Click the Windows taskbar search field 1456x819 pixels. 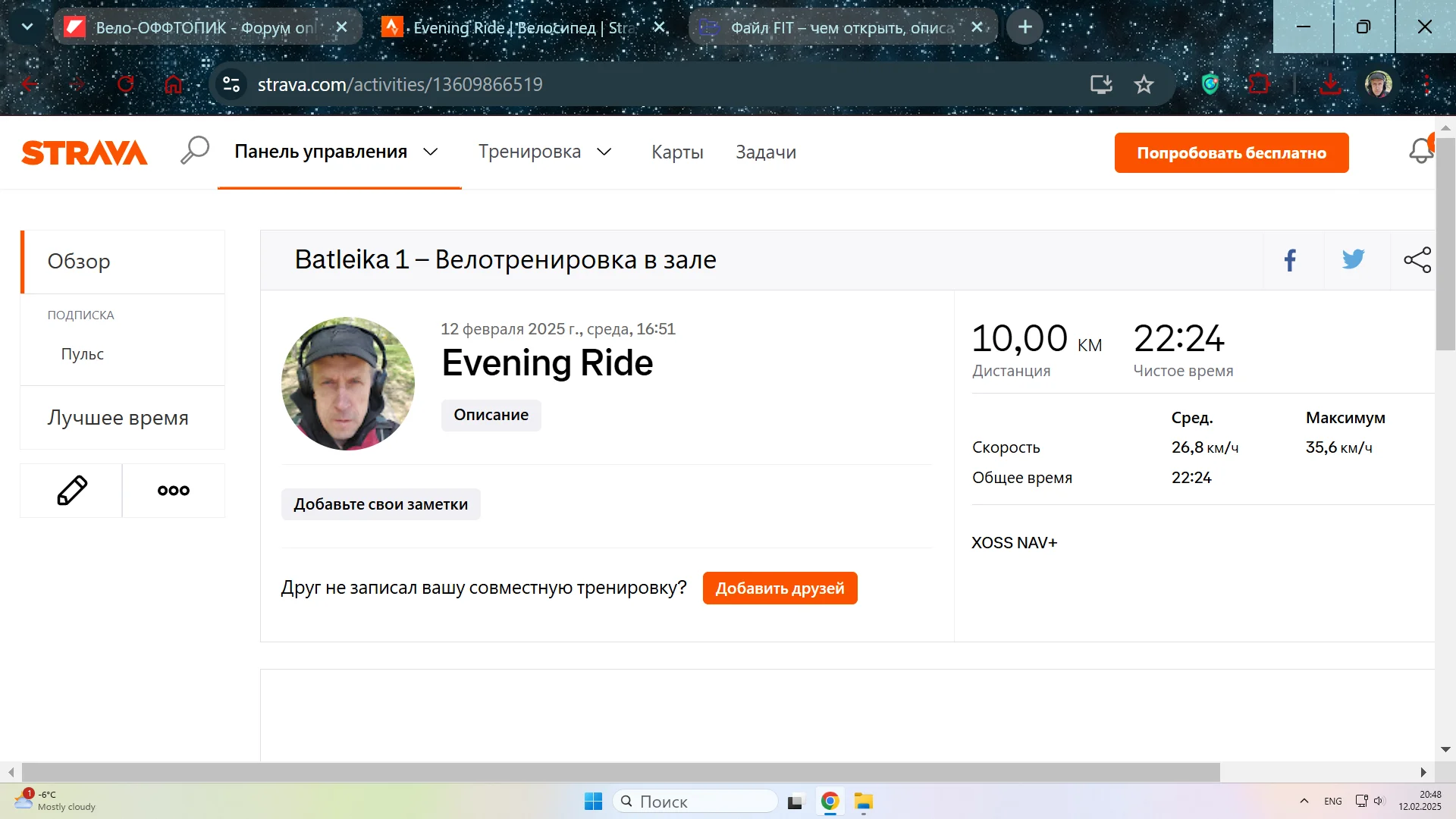coord(696,802)
